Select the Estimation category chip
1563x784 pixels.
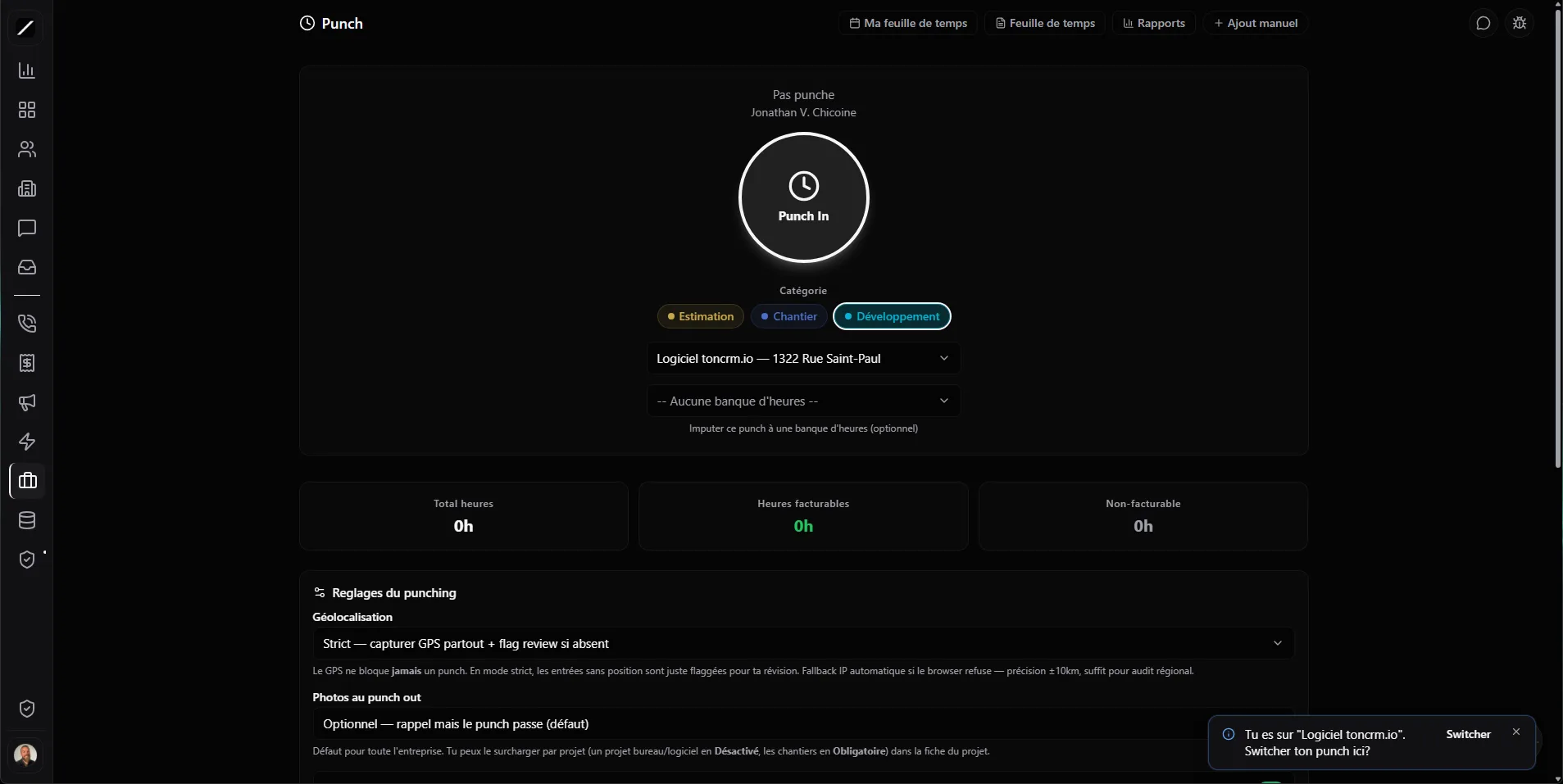(x=701, y=316)
